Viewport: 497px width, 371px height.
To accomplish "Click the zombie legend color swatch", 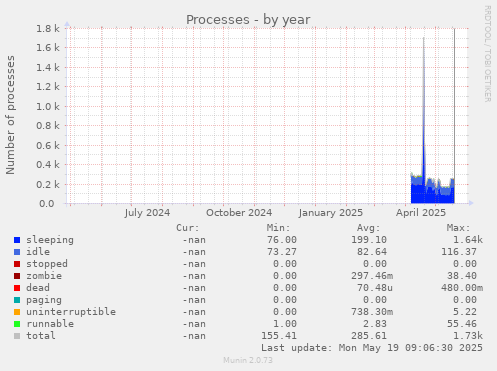I will [17, 276].
